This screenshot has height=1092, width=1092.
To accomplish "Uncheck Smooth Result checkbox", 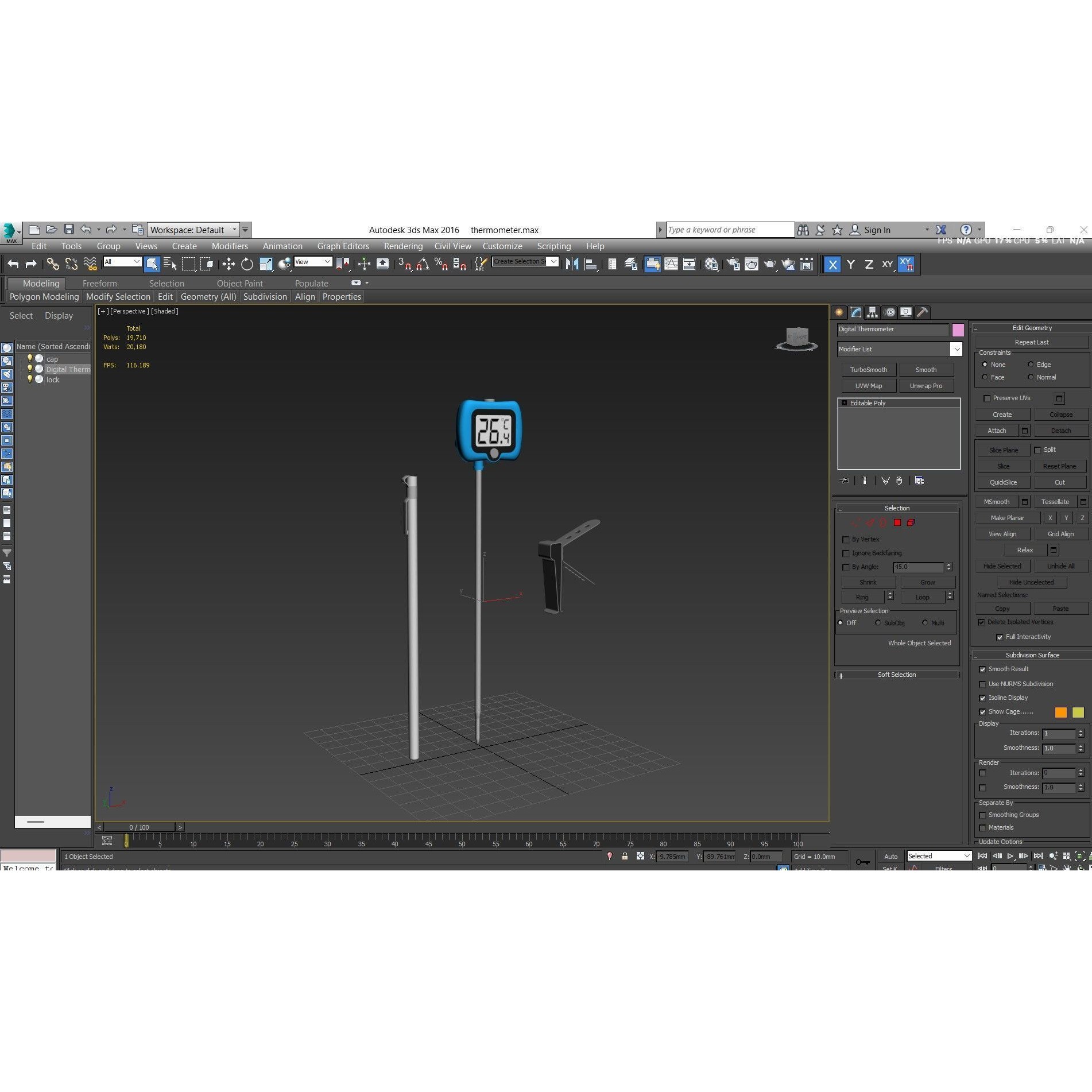I will point(982,669).
